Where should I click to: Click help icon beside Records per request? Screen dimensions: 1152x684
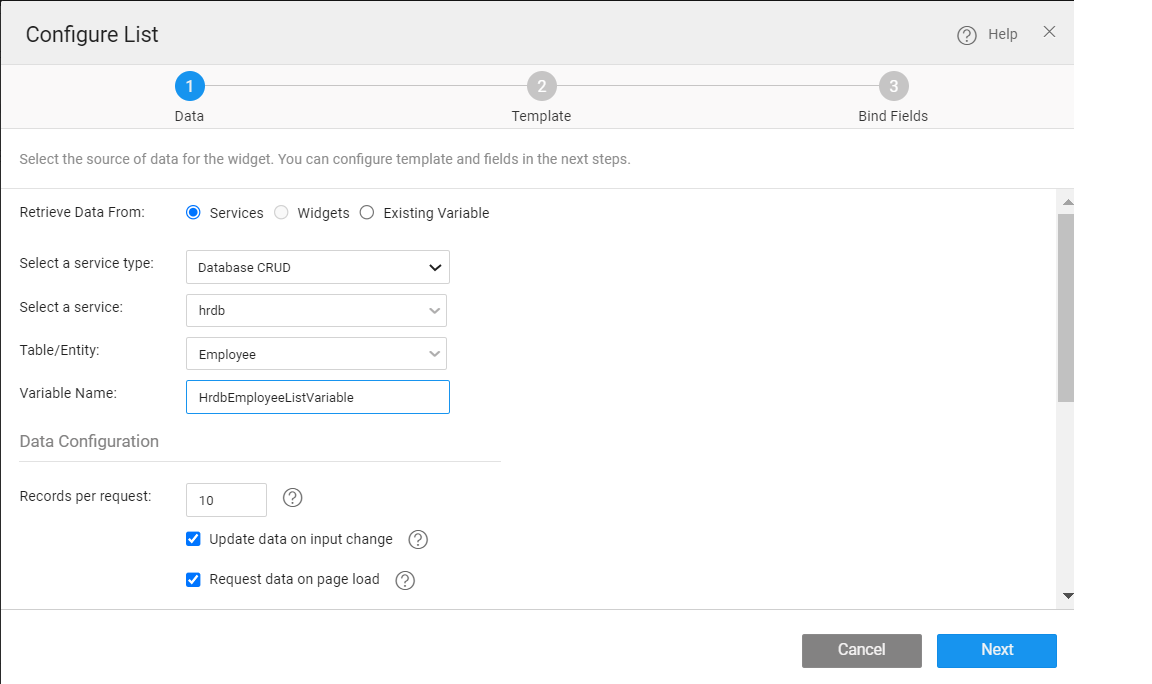(292, 498)
